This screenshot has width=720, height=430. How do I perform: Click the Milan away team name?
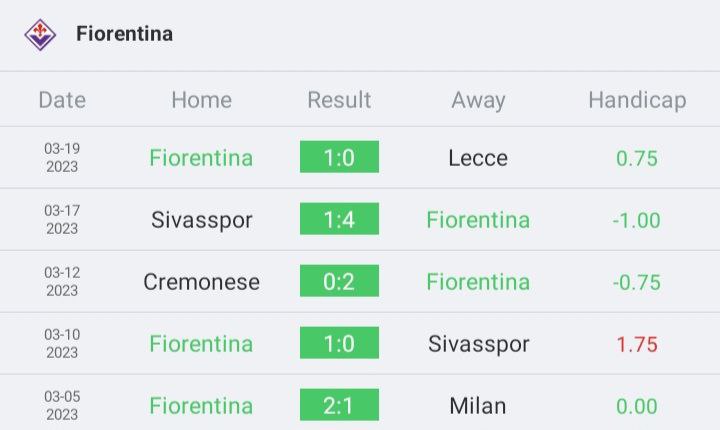(x=478, y=406)
